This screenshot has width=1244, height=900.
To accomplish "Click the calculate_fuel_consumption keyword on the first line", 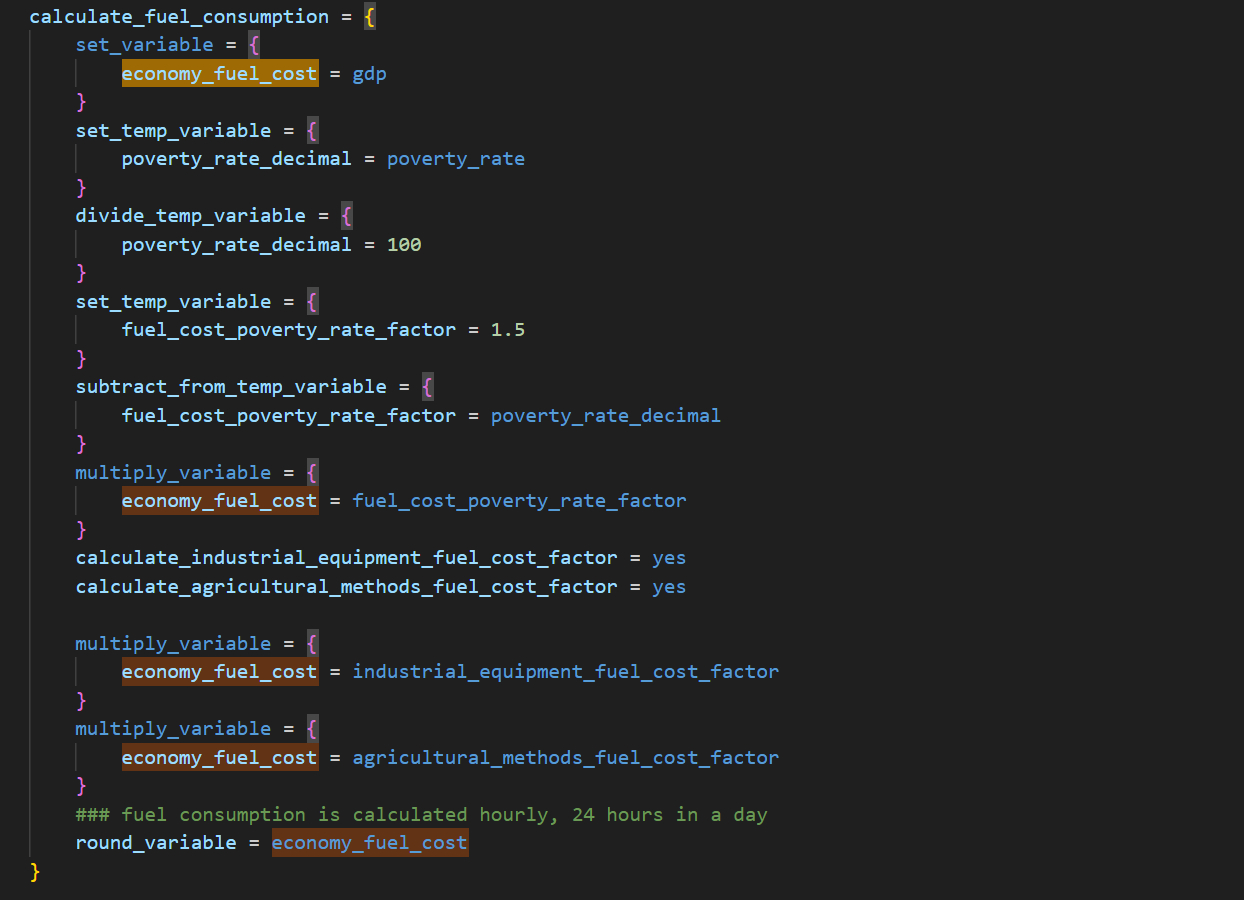I will [x=179, y=17].
